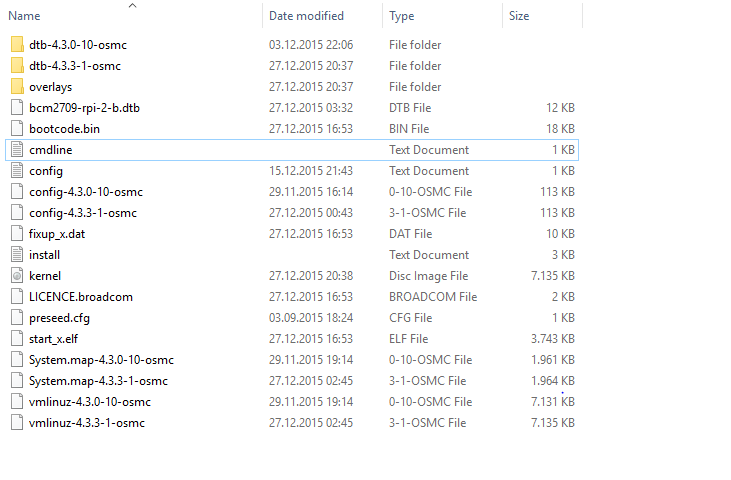Select the config-4.3.0-10-osmc file icon
Screen dimensions: 731x480
17,192
